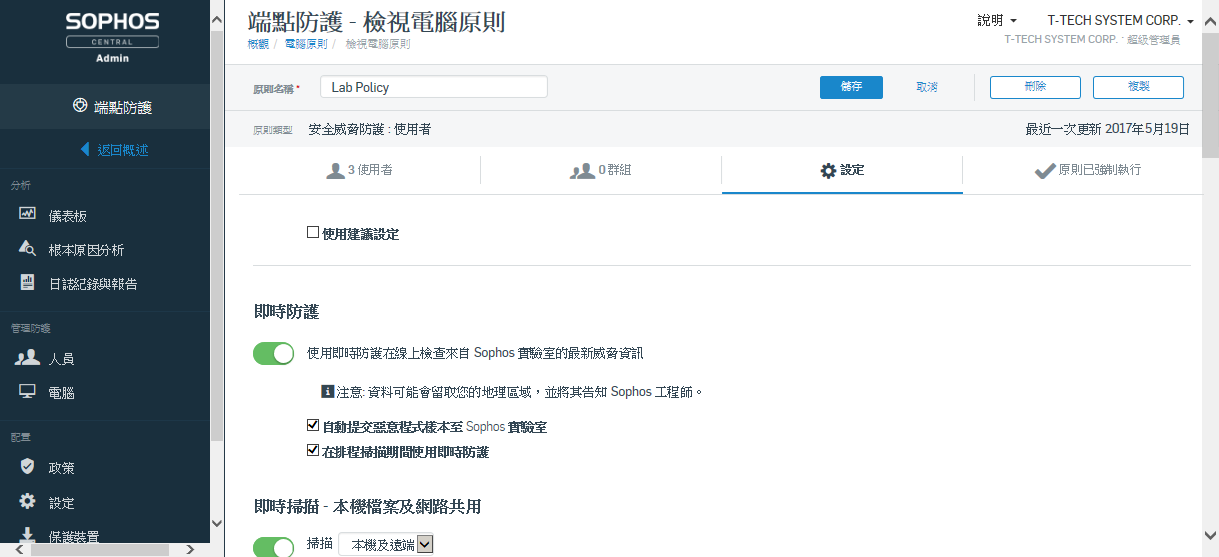The width and height of the screenshot is (1219, 557).
Task: Click the user icon on 3 使用者 tab
Action: coord(335,171)
